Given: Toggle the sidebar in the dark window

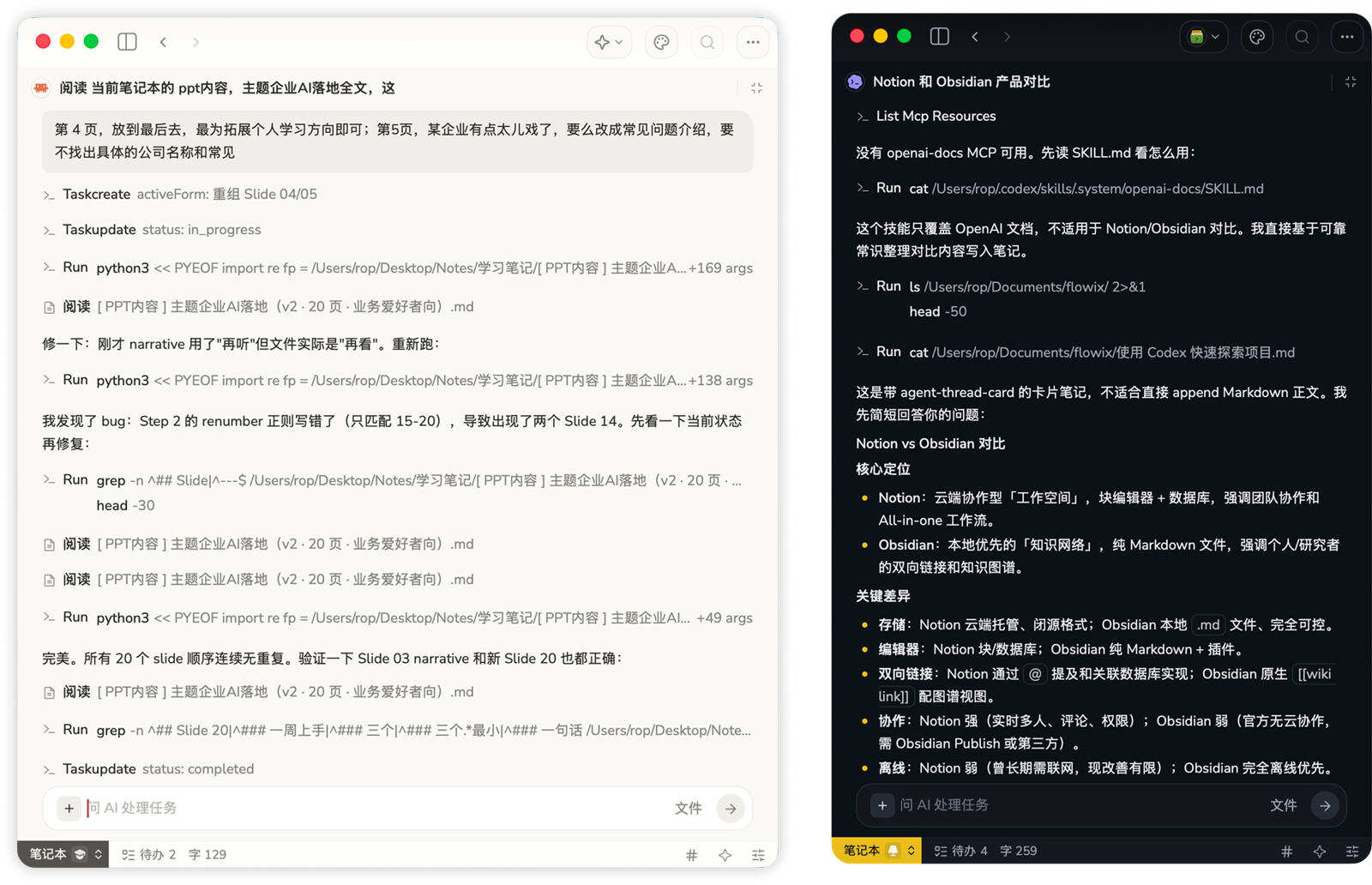Looking at the screenshot, I should pyautogui.click(x=940, y=36).
